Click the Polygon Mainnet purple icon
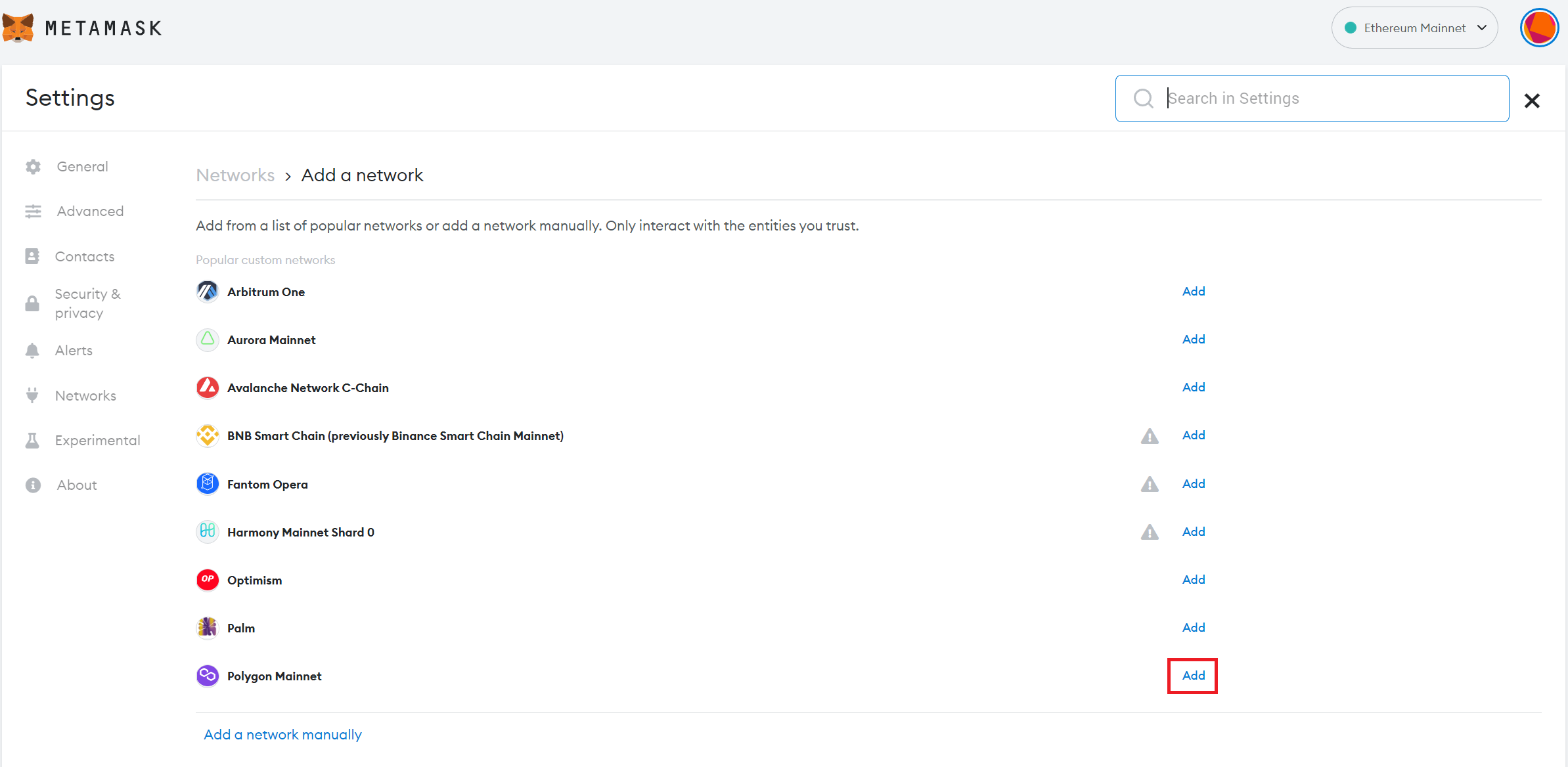The width and height of the screenshot is (1568, 767). pyautogui.click(x=208, y=676)
